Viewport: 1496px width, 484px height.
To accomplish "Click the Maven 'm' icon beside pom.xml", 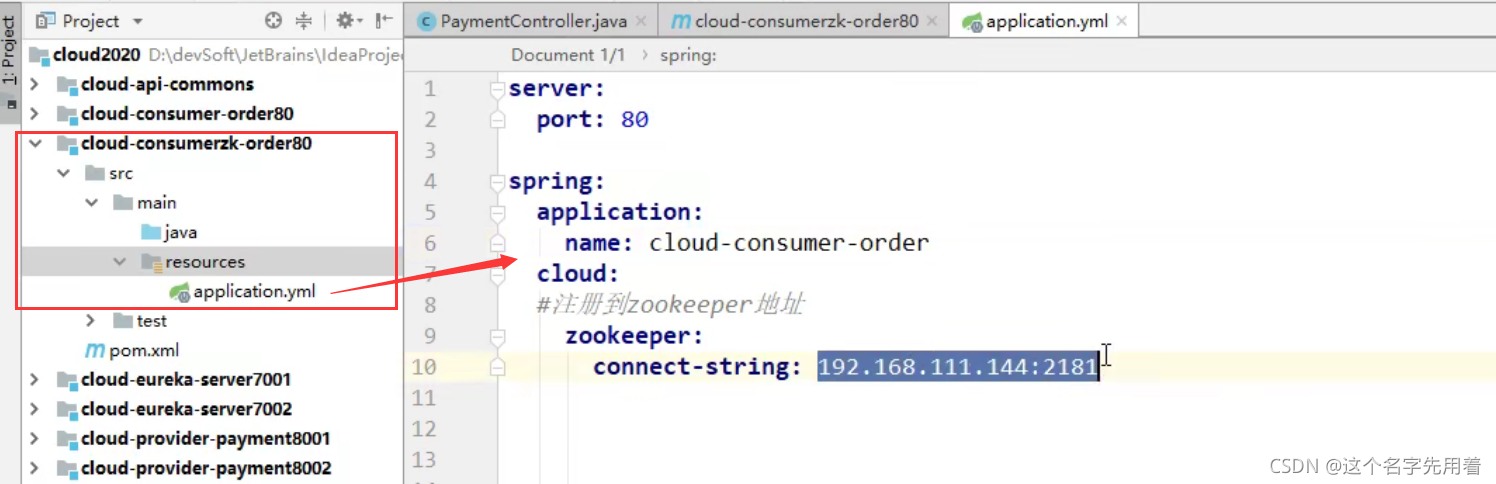I will point(95,350).
